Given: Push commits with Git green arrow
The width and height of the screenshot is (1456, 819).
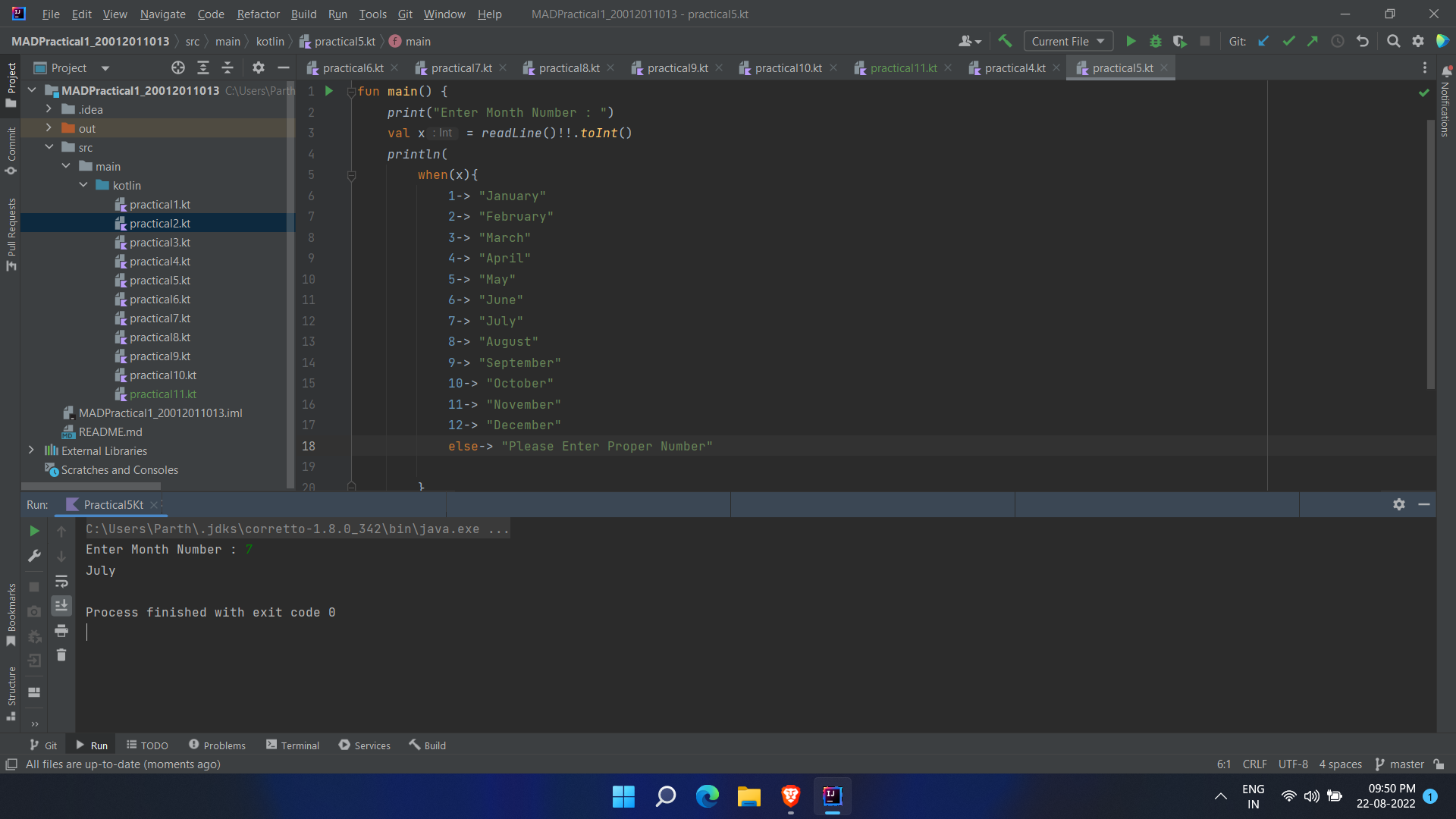Looking at the screenshot, I should (1313, 42).
